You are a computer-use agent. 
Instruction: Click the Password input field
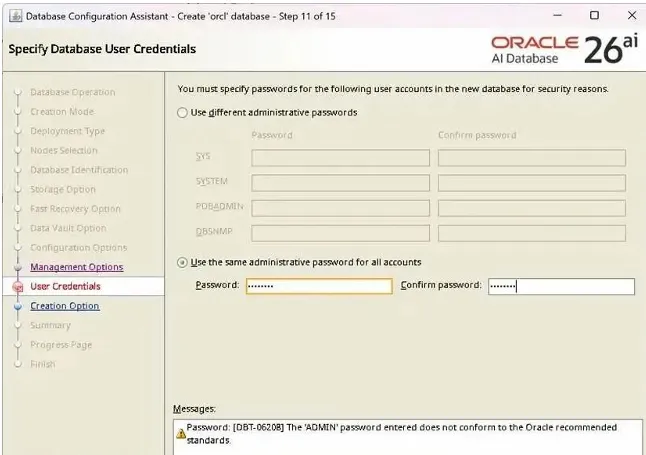point(319,286)
